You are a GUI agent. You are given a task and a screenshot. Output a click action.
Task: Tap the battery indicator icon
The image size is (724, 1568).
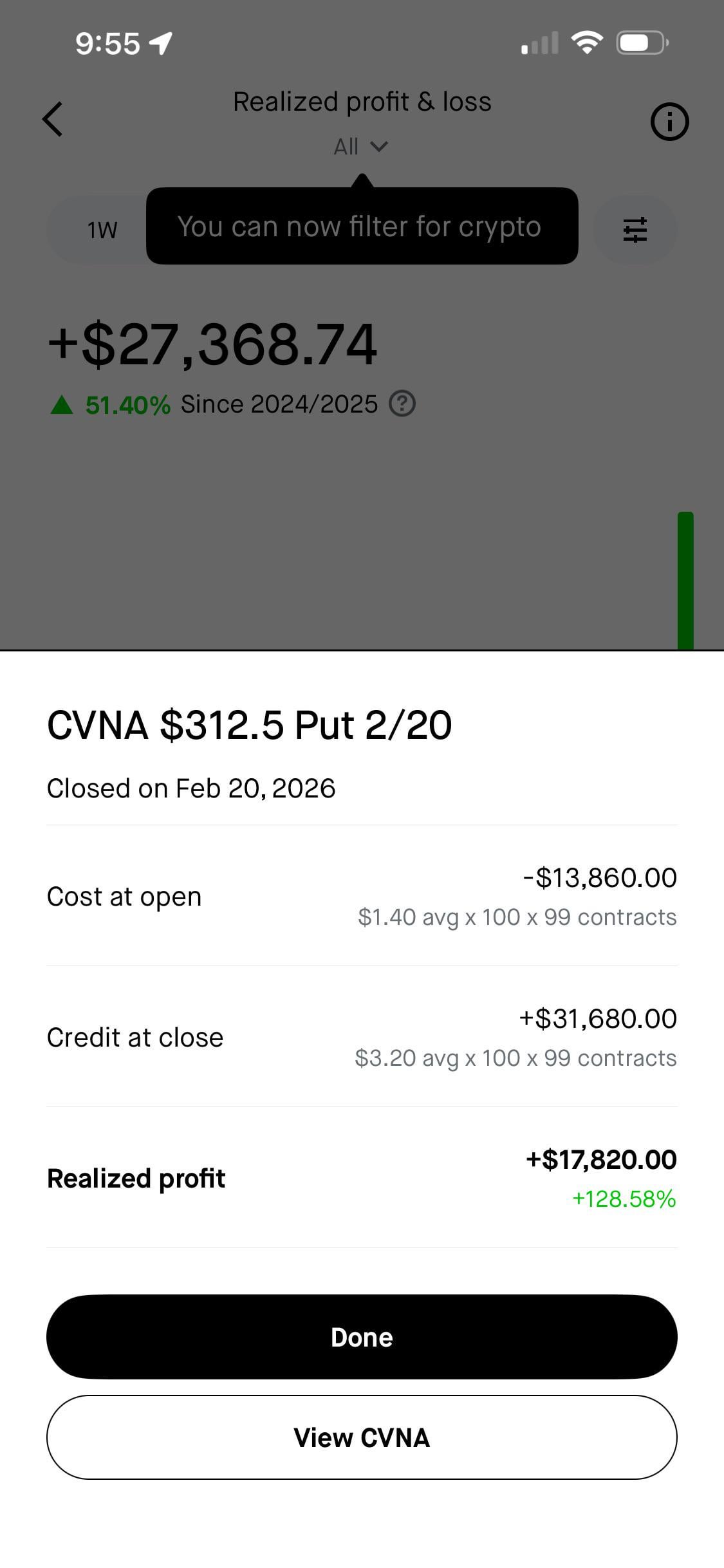pos(642,43)
